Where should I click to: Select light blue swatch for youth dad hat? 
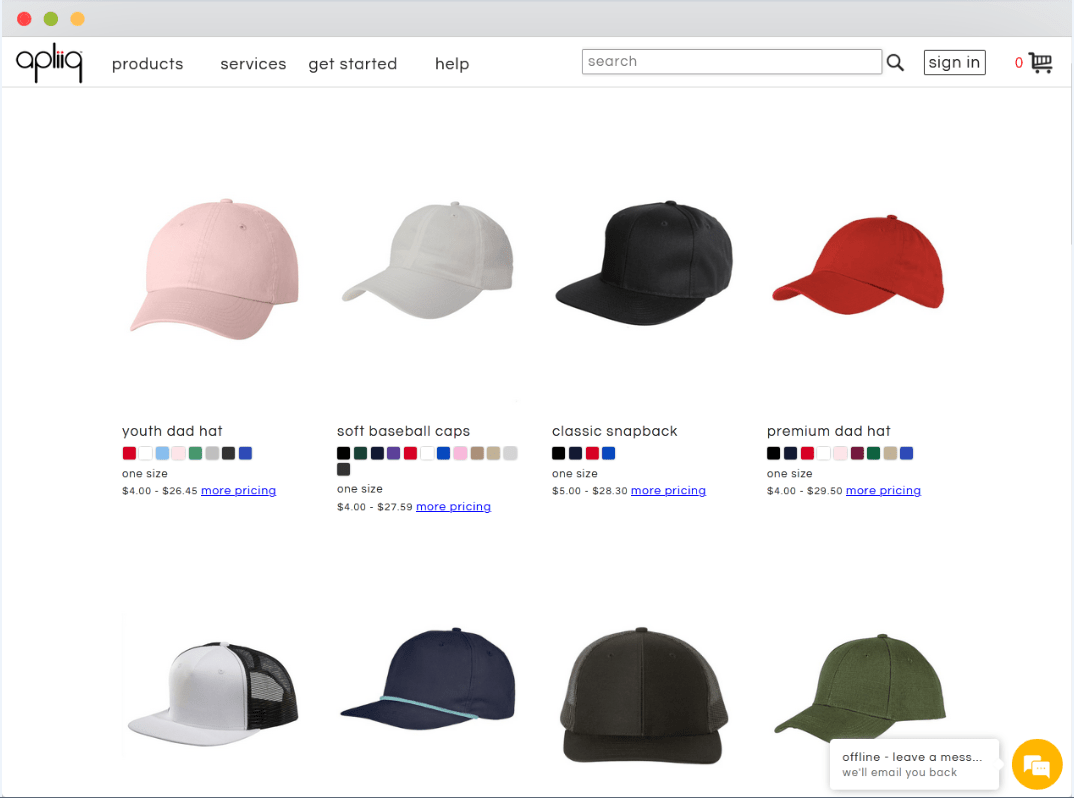[162, 453]
